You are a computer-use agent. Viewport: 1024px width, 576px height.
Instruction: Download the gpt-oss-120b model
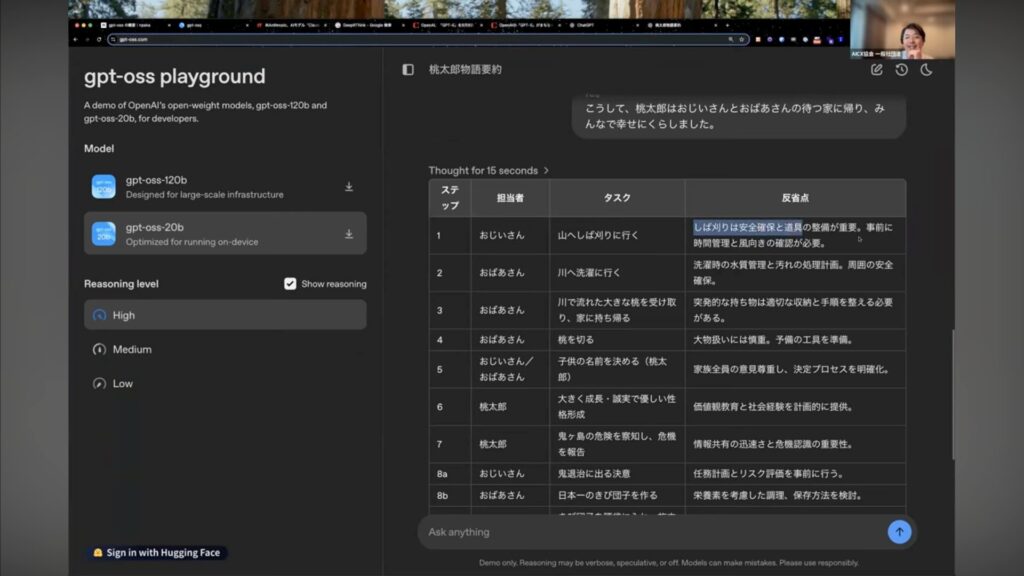[349, 187]
